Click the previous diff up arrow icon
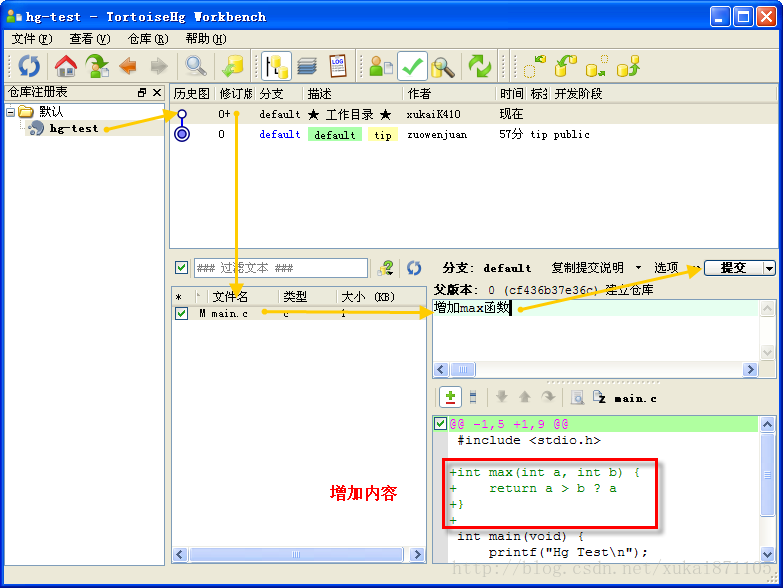The width and height of the screenshot is (783, 588). point(524,397)
